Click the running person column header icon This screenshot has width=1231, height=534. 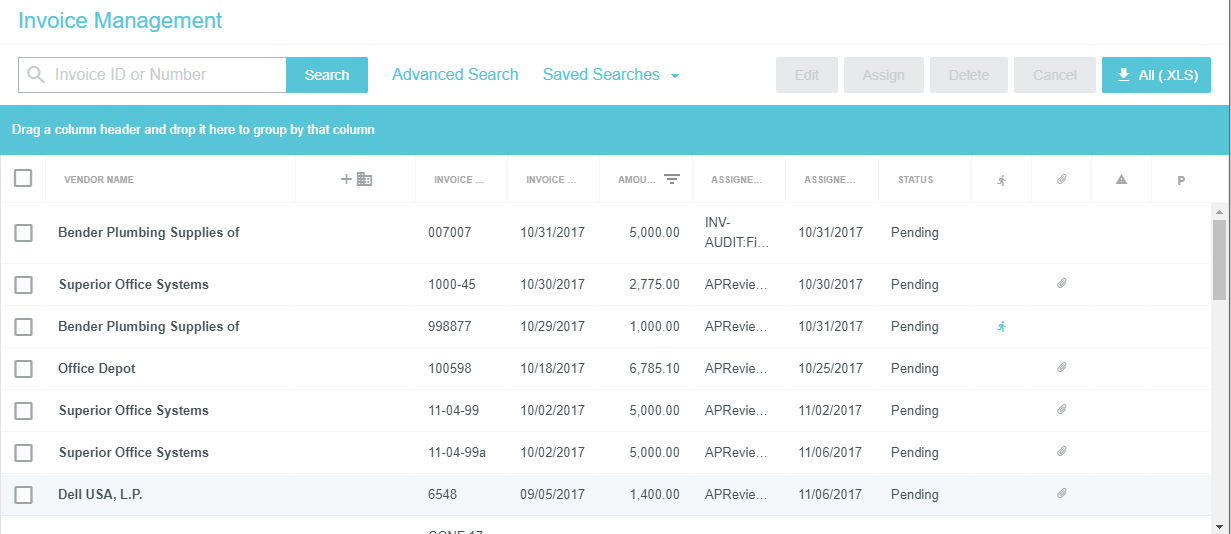point(1001,180)
